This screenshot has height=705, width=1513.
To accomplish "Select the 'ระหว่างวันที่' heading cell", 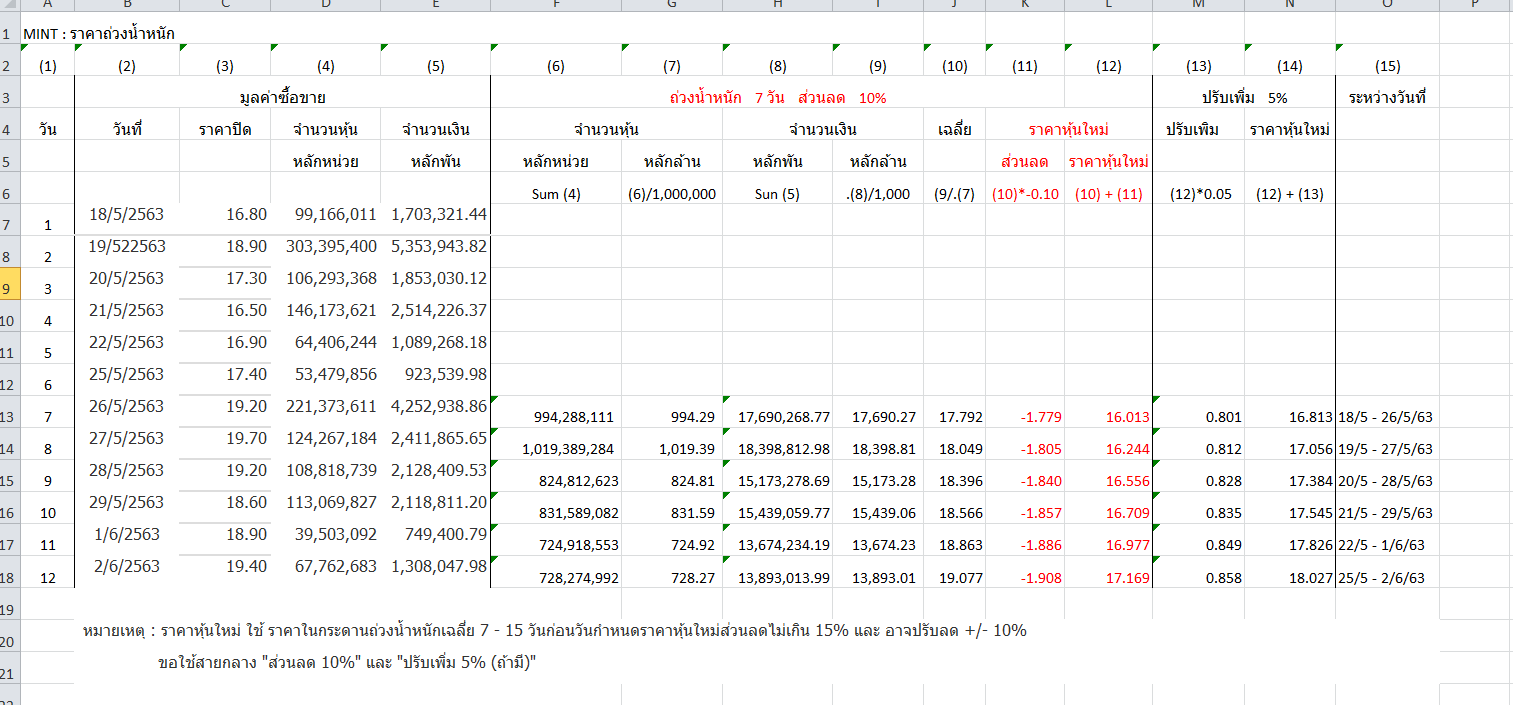I will [1387, 98].
